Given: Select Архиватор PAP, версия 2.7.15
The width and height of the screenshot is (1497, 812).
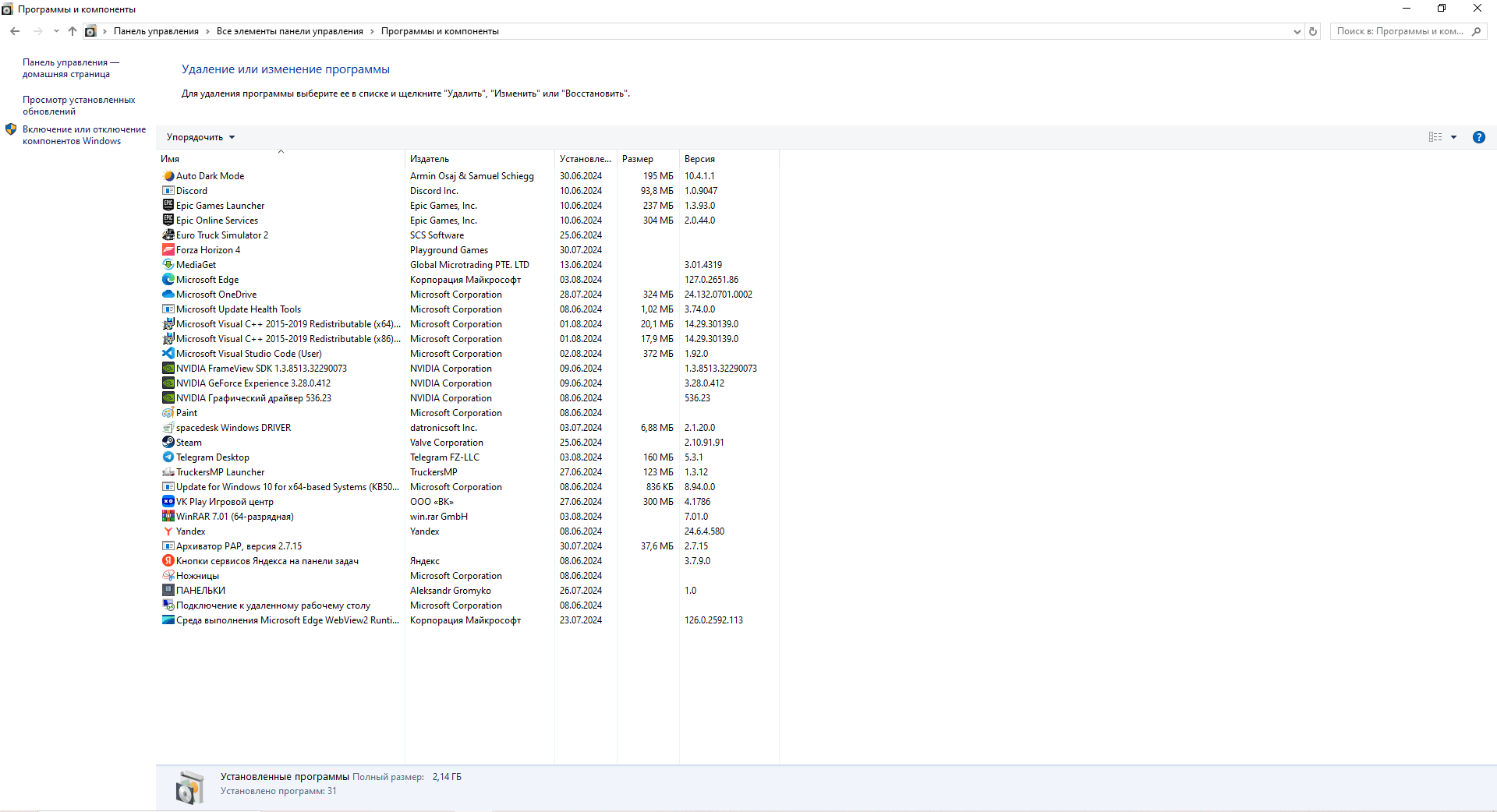Looking at the screenshot, I should coord(468,546).
